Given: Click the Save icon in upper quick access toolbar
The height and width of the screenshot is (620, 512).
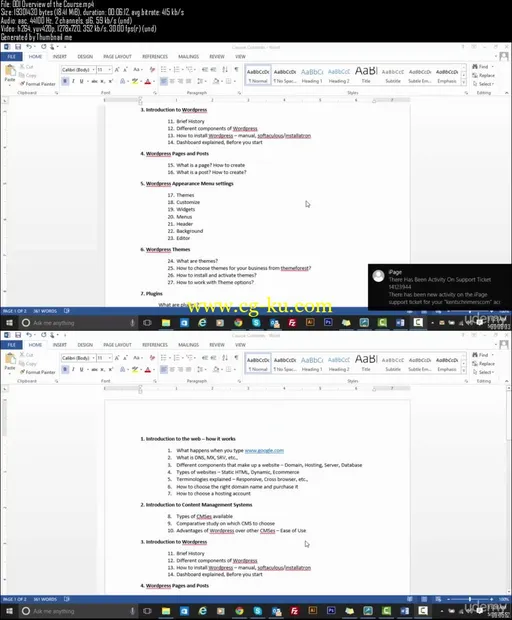Looking at the screenshot, I should tap(17, 47).
